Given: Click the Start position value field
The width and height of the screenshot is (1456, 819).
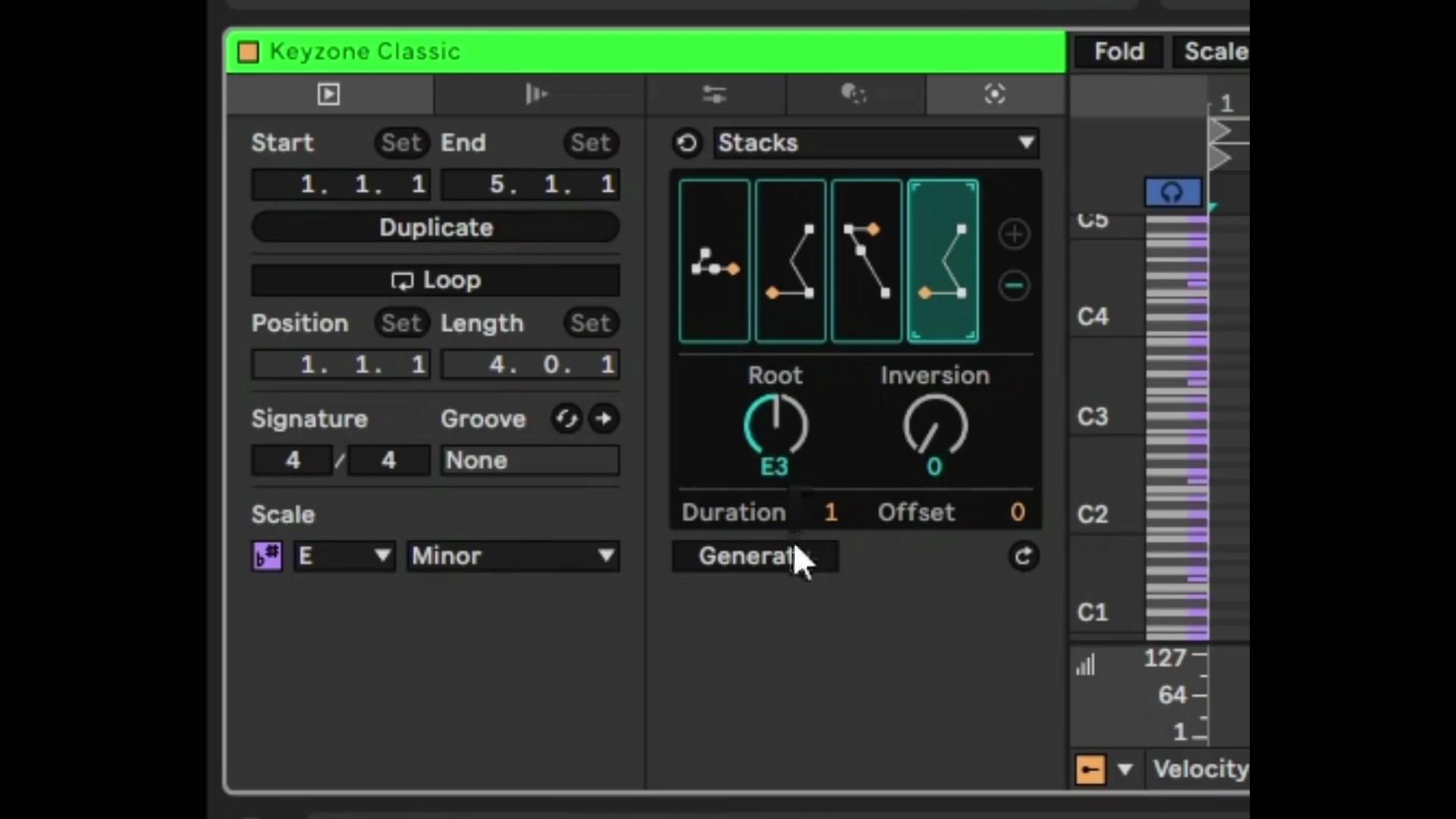Looking at the screenshot, I should coord(341,184).
